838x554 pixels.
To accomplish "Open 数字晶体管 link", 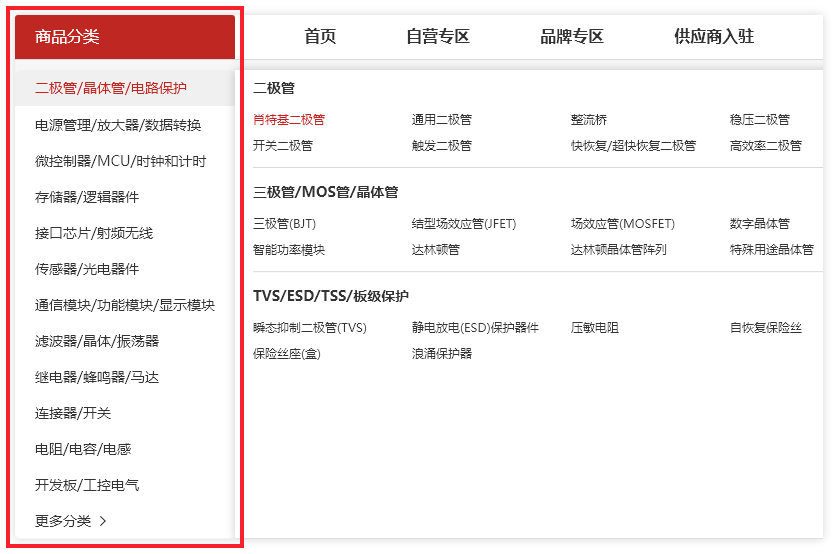I will 759,224.
